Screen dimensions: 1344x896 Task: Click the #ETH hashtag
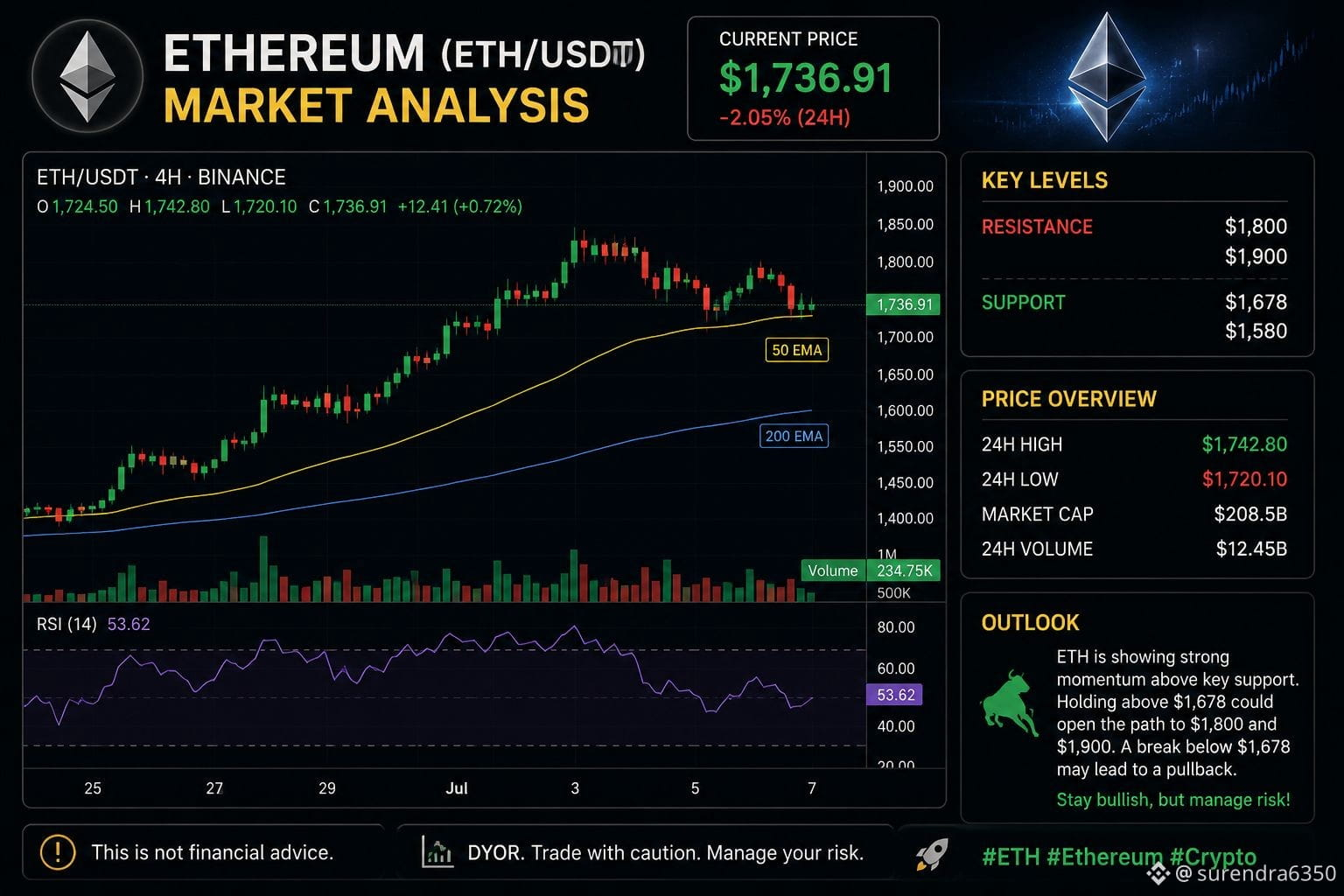[1011, 857]
